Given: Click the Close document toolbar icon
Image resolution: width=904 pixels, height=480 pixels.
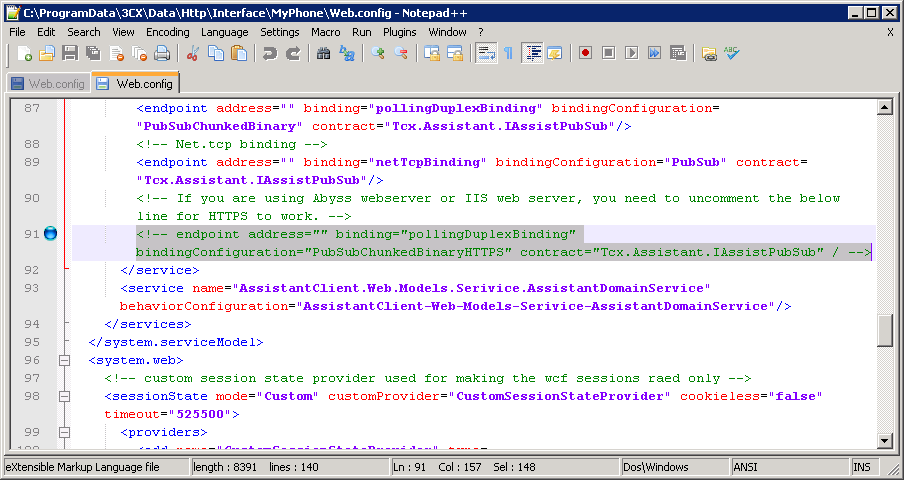Looking at the screenshot, I should click(116, 54).
